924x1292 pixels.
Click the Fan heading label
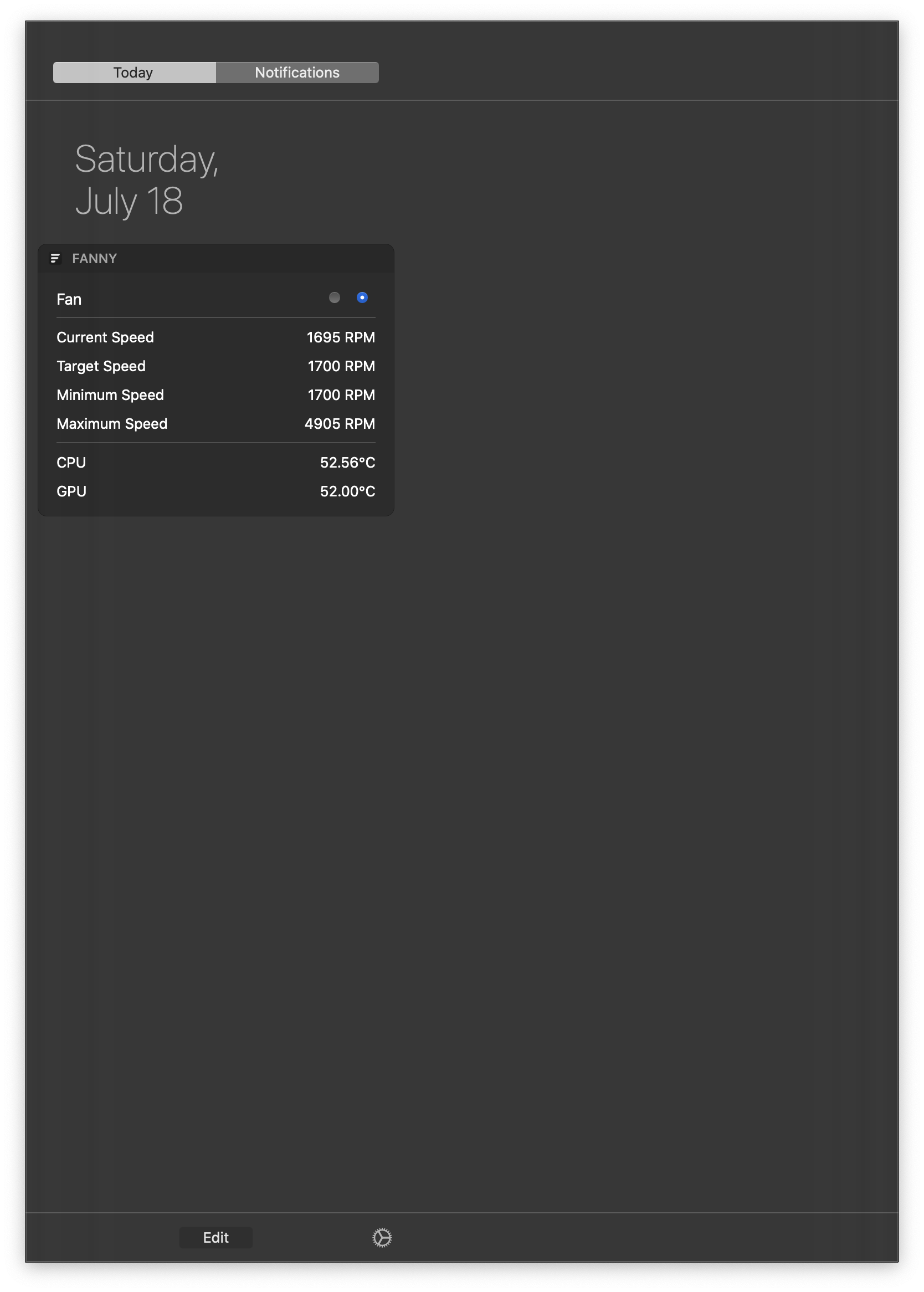tap(69, 299)
